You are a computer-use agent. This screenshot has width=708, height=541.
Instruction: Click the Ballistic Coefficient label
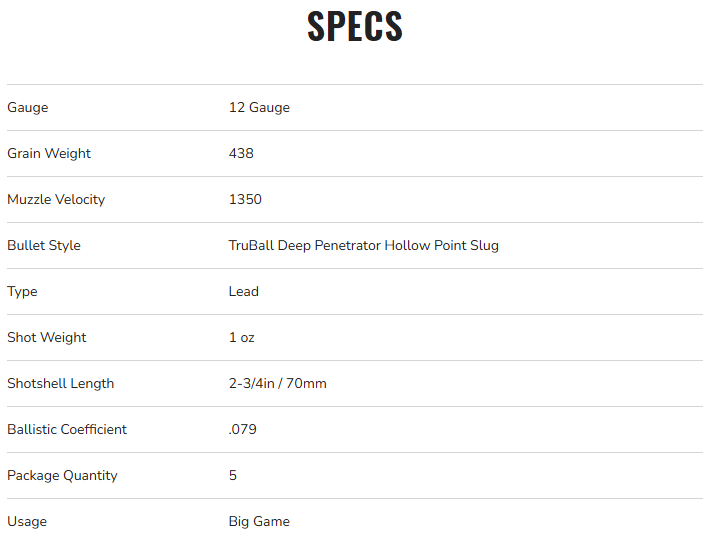(67, 430)
